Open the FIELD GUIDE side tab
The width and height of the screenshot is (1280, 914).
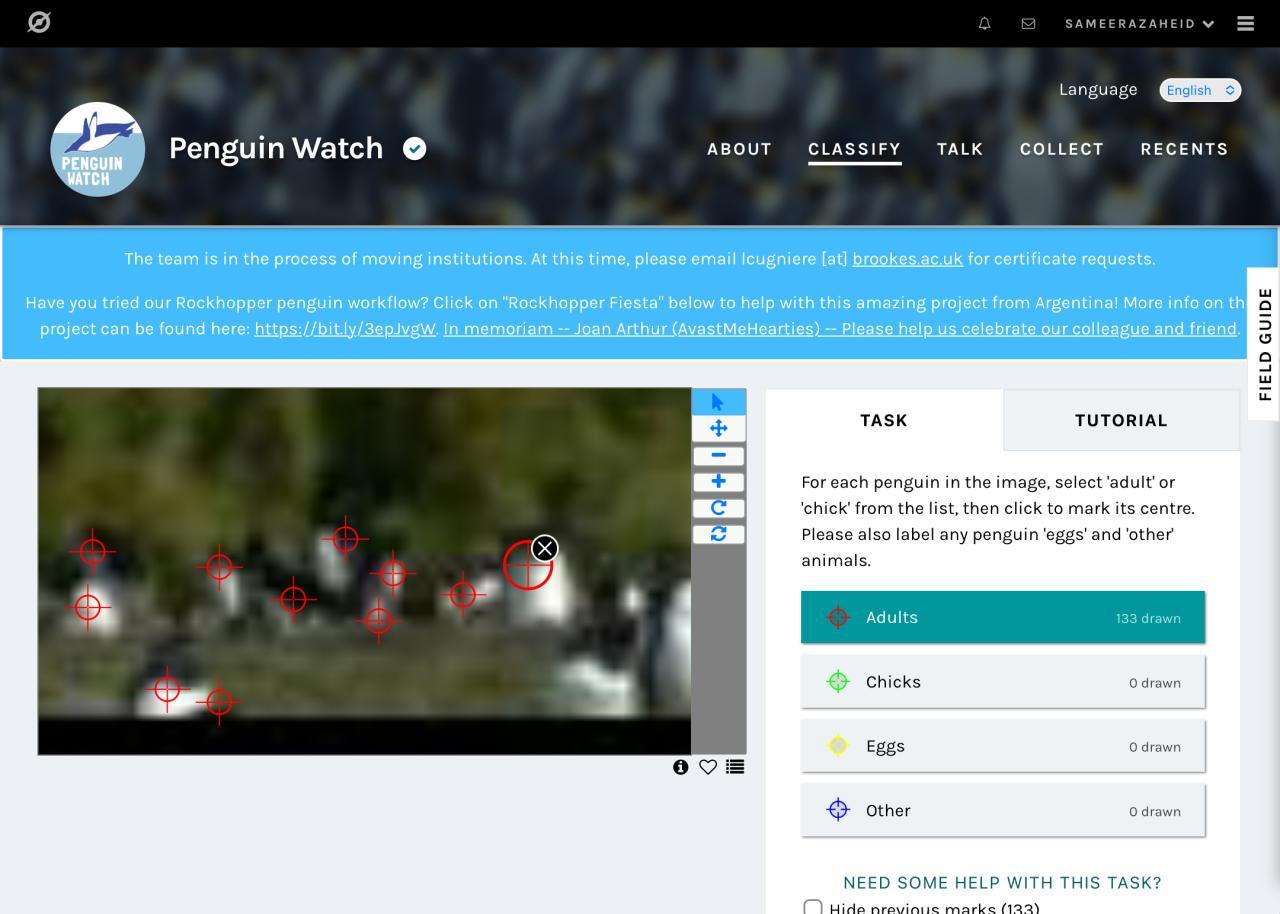click(x=1264, y=344)
